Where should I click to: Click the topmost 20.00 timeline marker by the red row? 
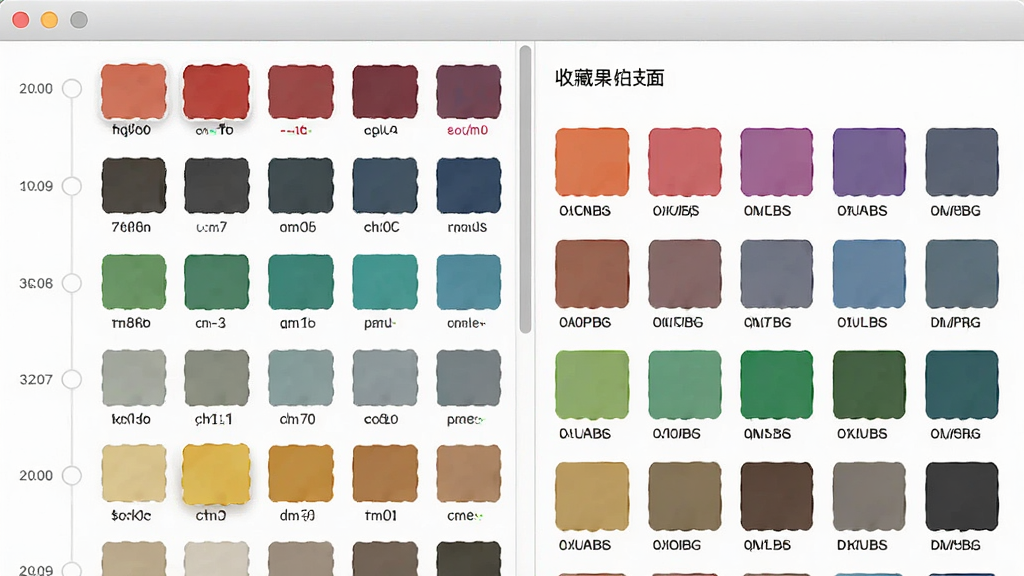pos(72,88)
